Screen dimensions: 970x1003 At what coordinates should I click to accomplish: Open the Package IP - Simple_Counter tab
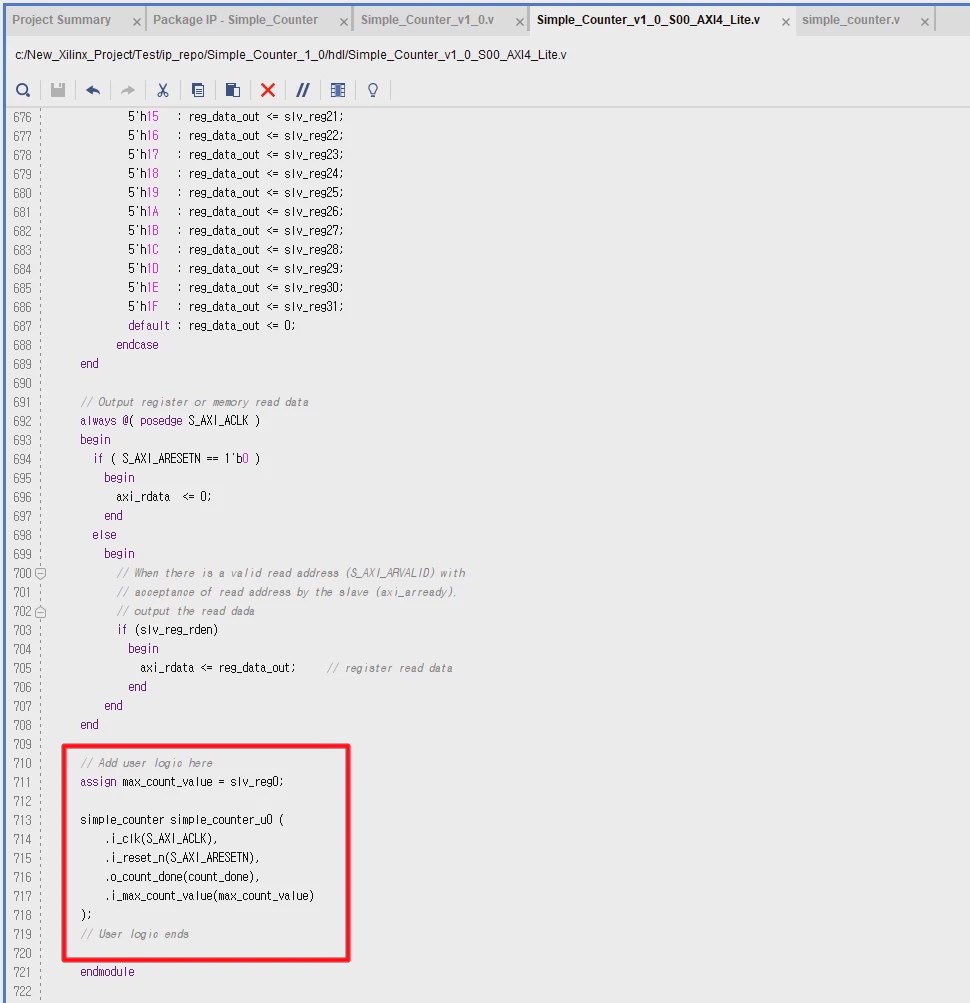235,20
